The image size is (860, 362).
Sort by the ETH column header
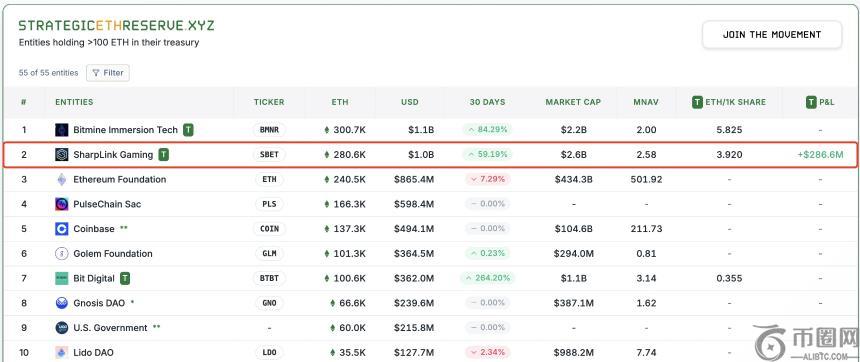click(340, 102)
